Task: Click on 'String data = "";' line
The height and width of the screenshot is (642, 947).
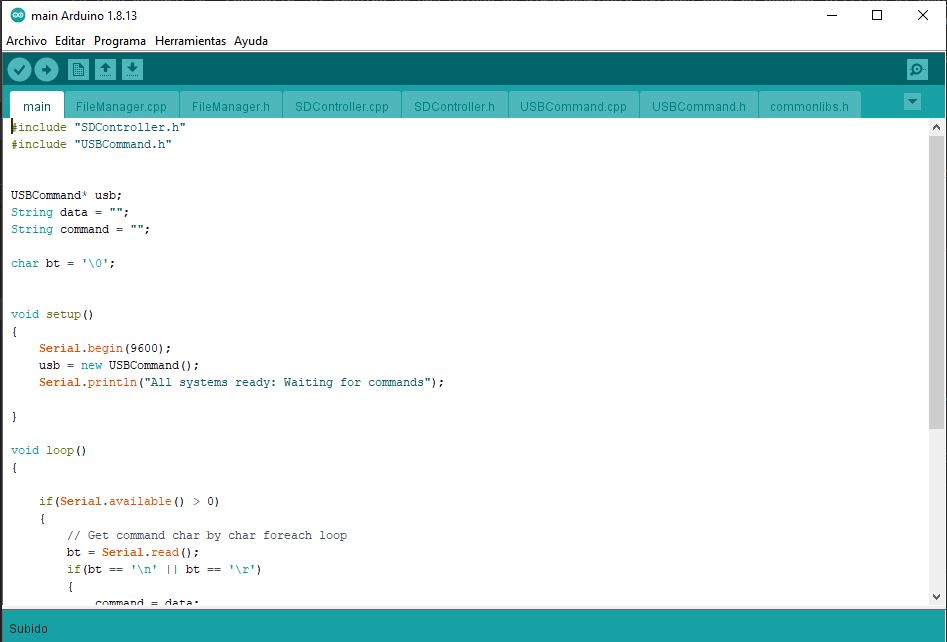Action: point(70,212)
